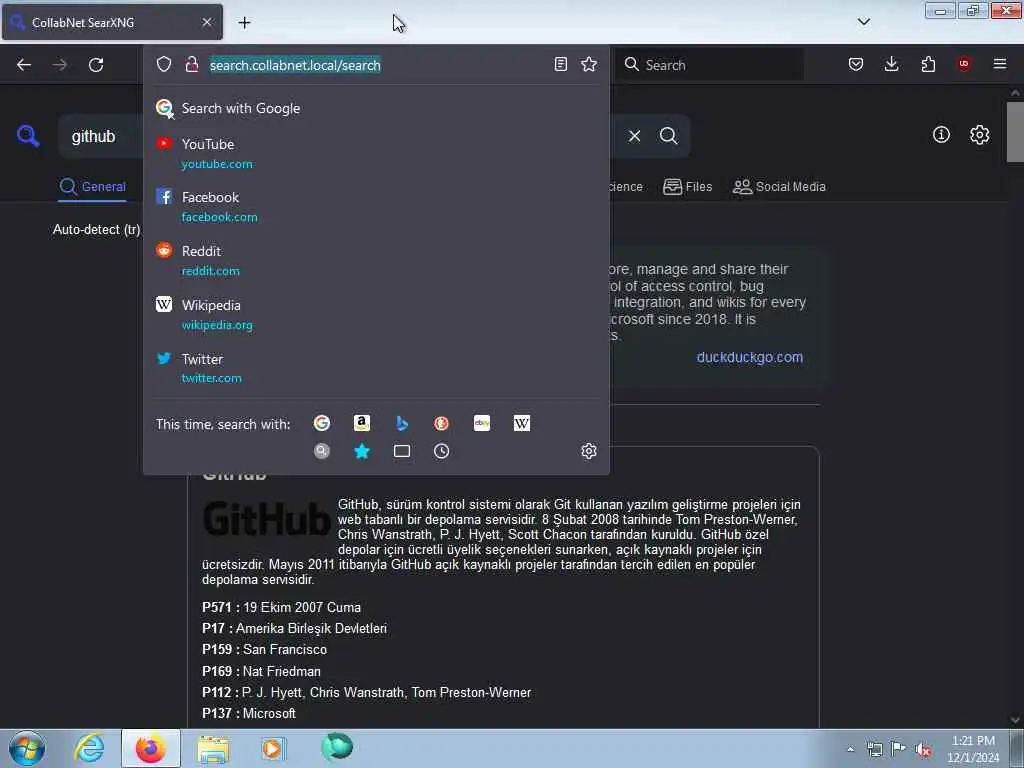Open search settings gear in dropdown
1024x768 pixels.
589,451
